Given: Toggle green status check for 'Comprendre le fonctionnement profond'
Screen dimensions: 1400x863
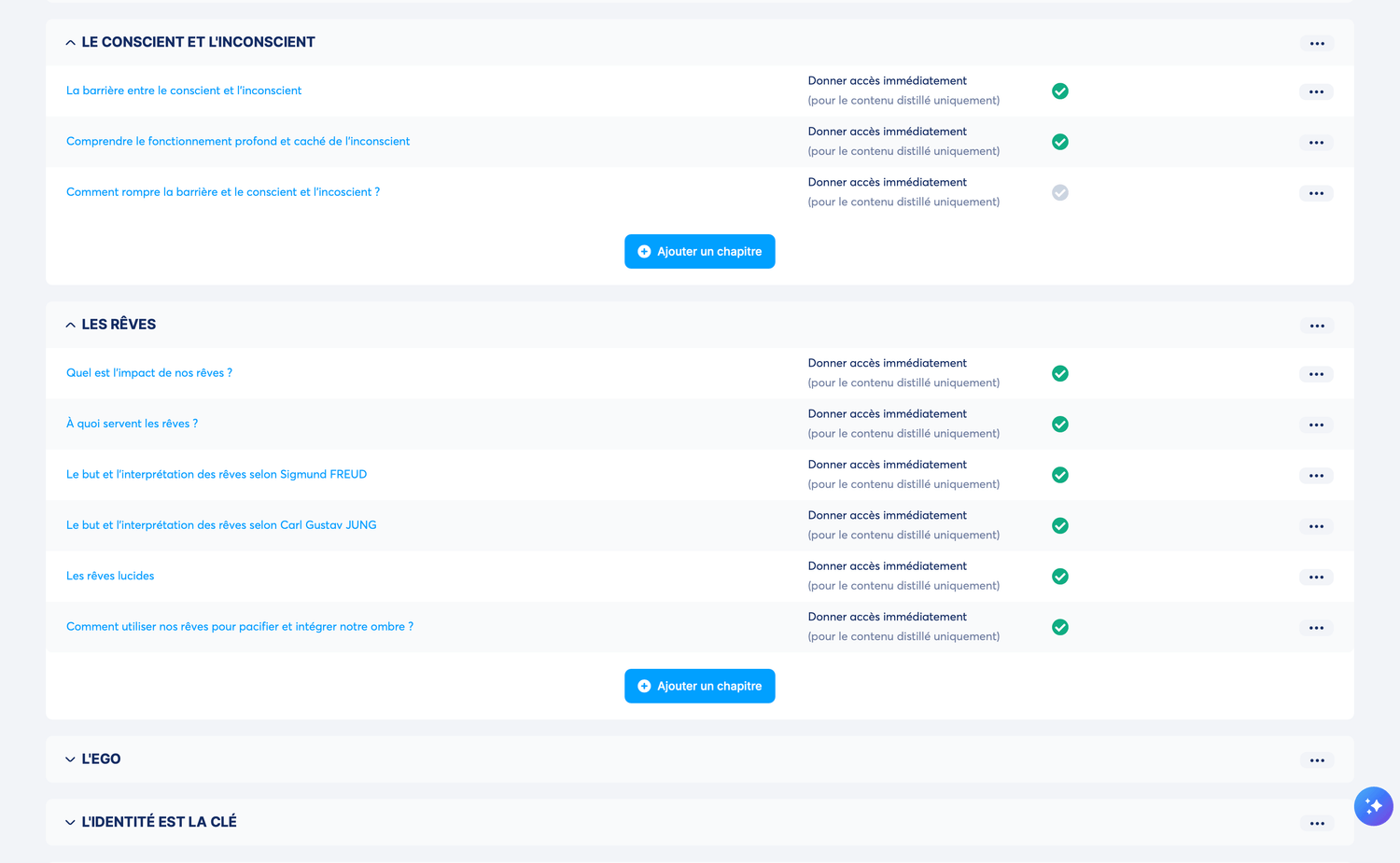Looking at the screenshot, I should point(1060,142).
